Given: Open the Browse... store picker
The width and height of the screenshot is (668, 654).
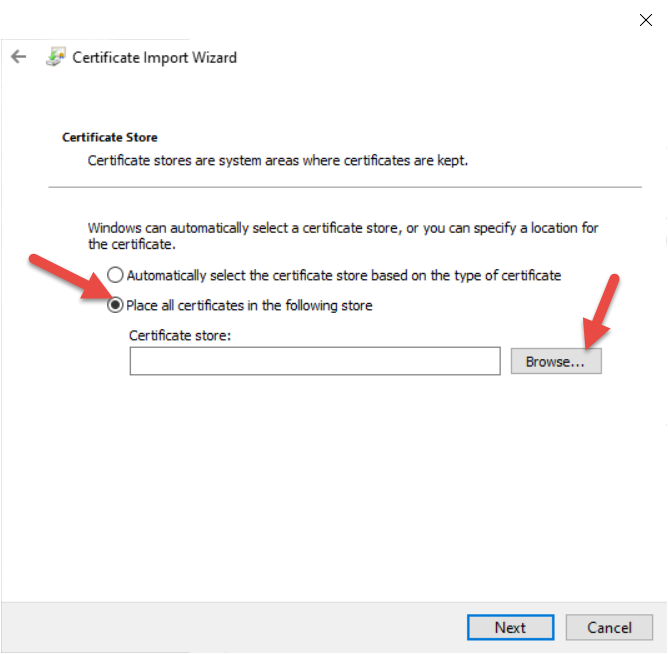Looking at the screenshot, I should (555, 361).
